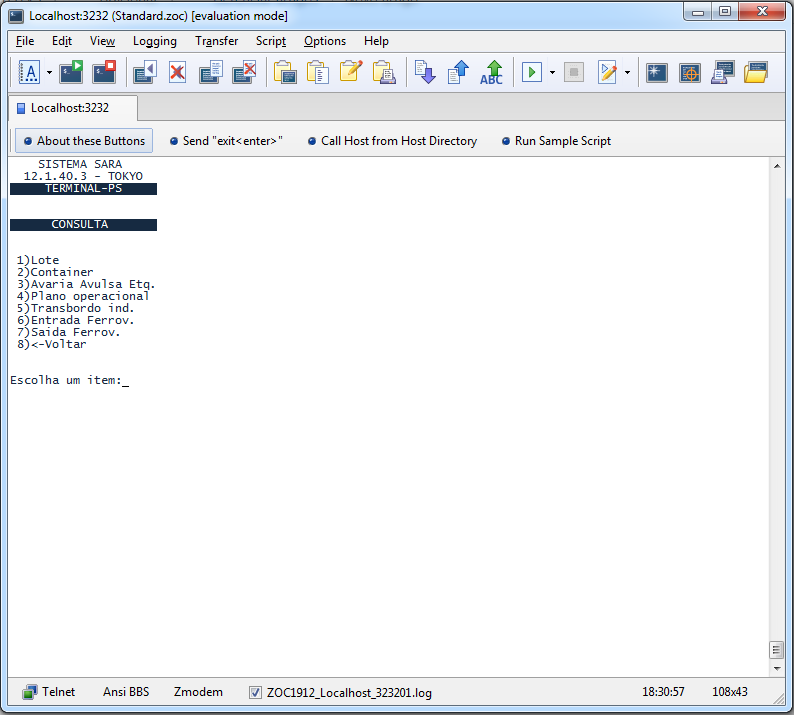Click the download file icon with blue down arrow

tap(425, 72)
